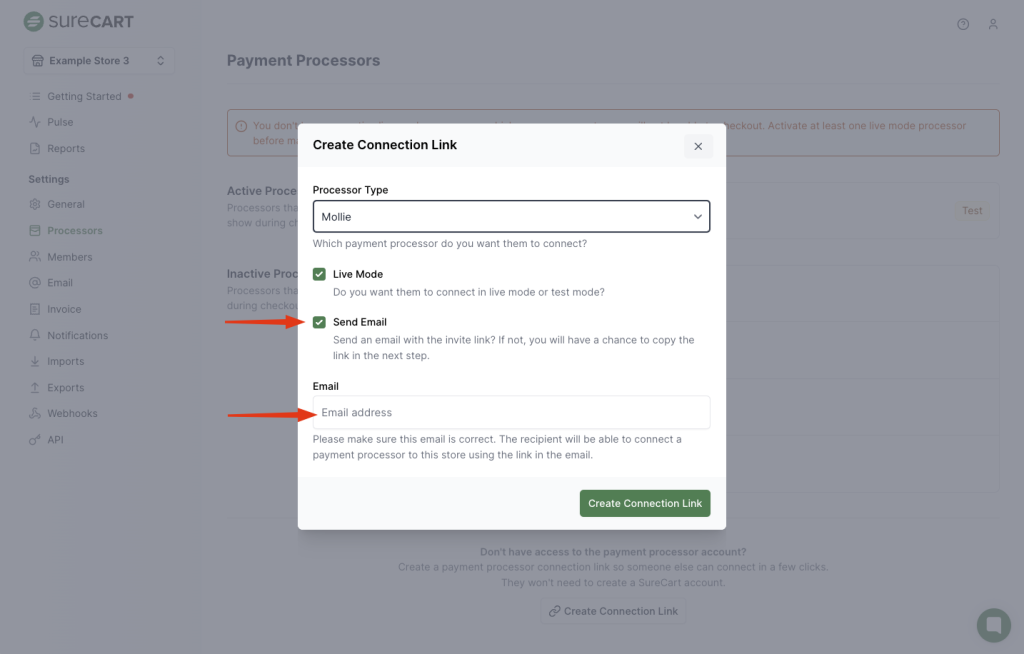
Task: Expand the Processor Type Mollie dropdown
Action: click(x=510, y=216)
